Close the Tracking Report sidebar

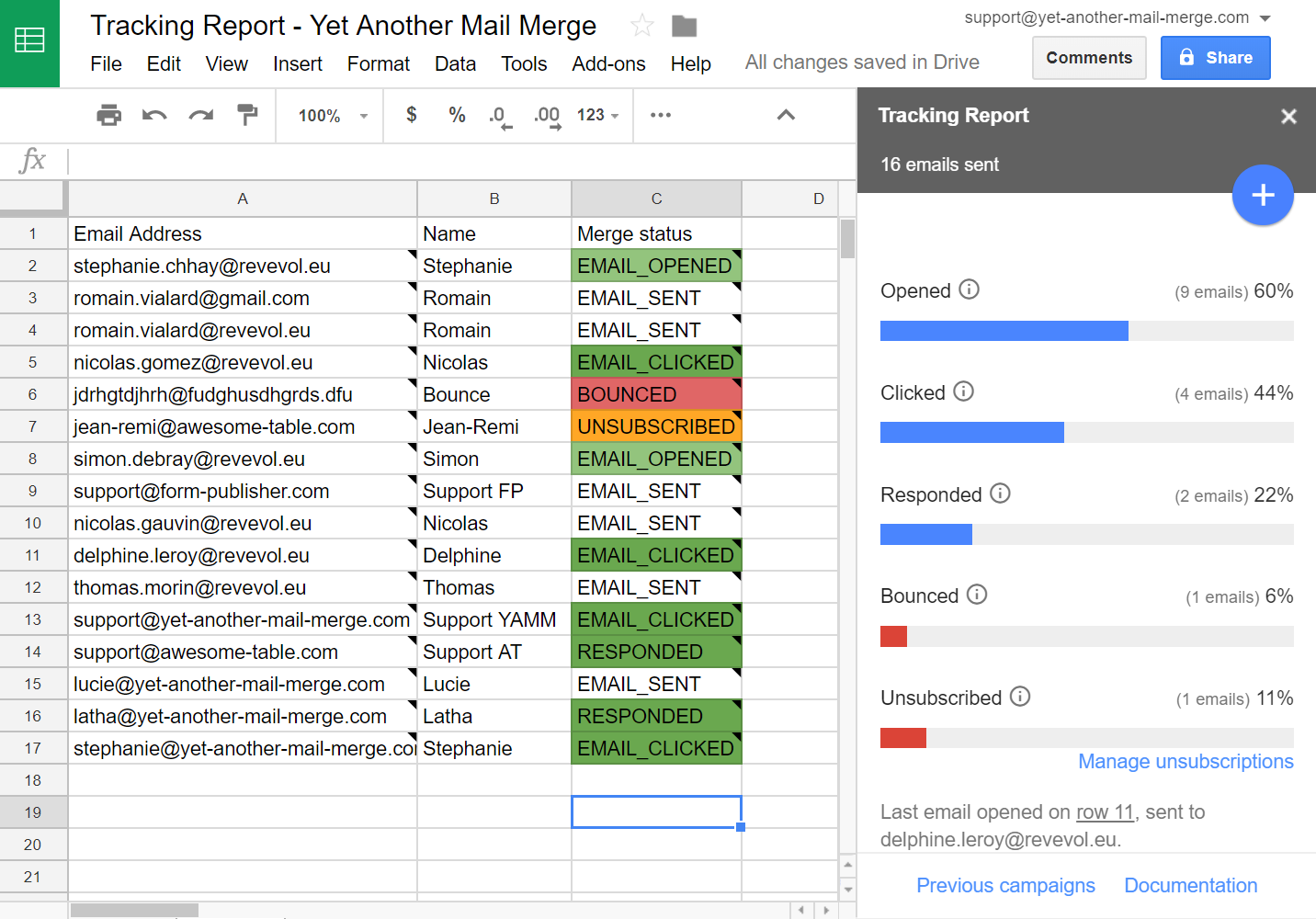point(1288,117)
